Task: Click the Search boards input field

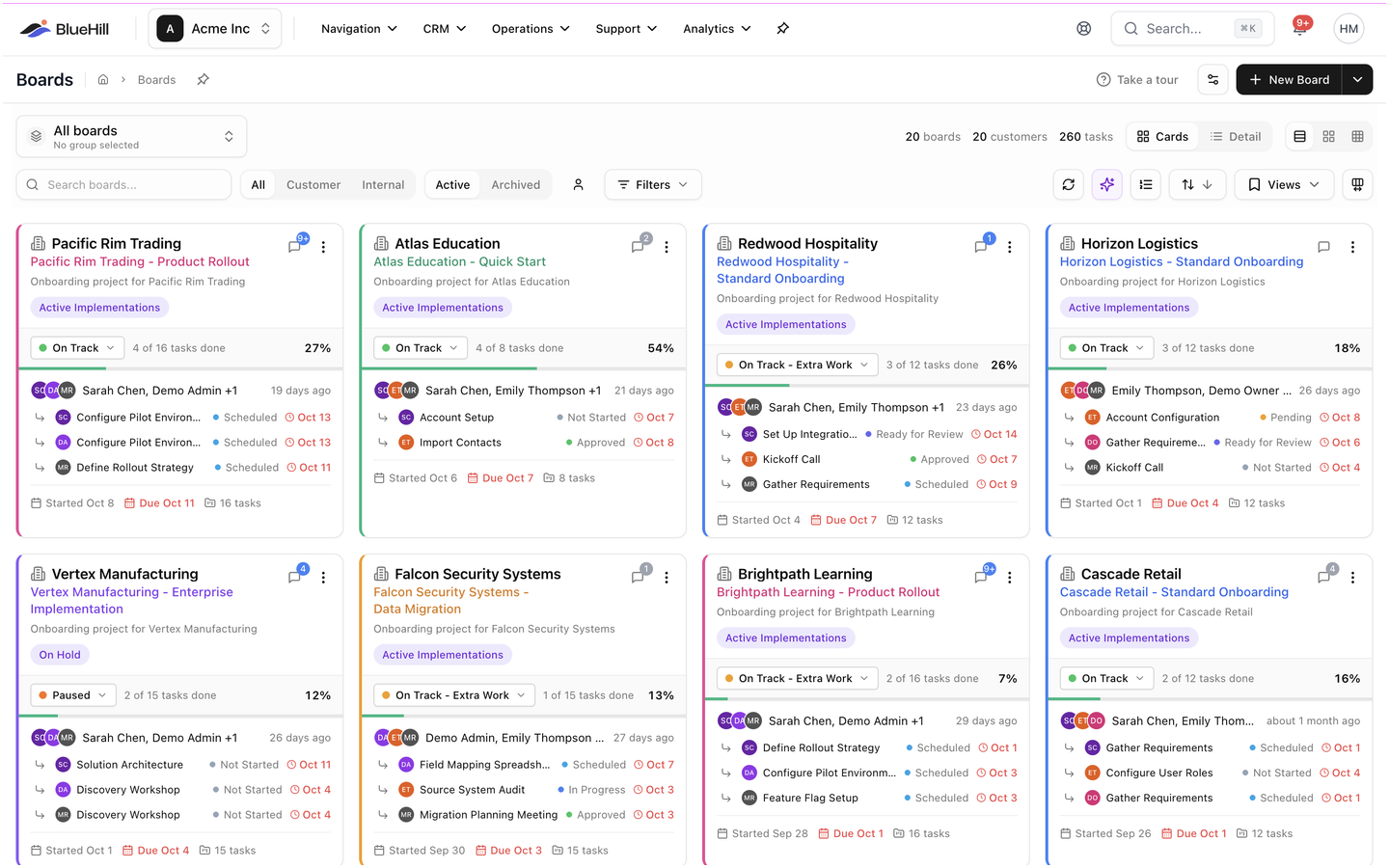Action: click(x=123, y=185)
